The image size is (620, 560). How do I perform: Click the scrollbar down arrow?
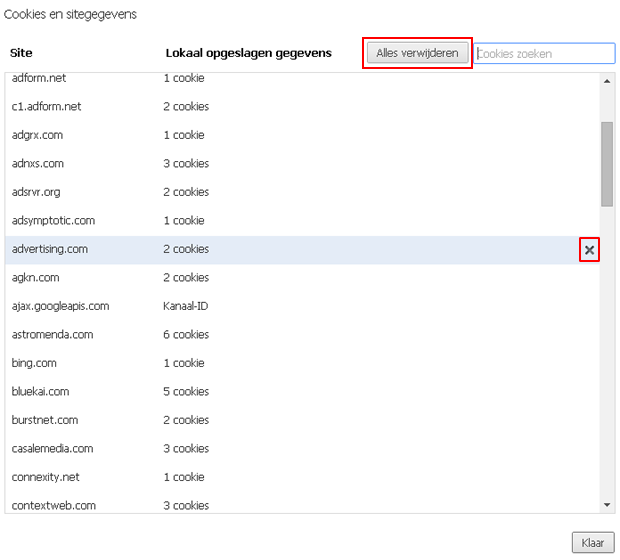607,505
